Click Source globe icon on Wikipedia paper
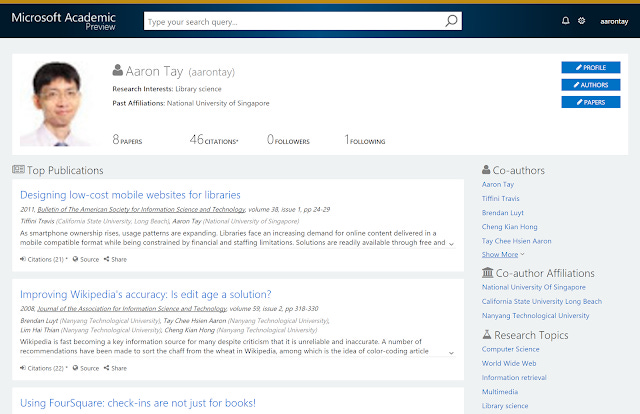The height and width of the screenshot is (414, 640). tap(75, 368)
